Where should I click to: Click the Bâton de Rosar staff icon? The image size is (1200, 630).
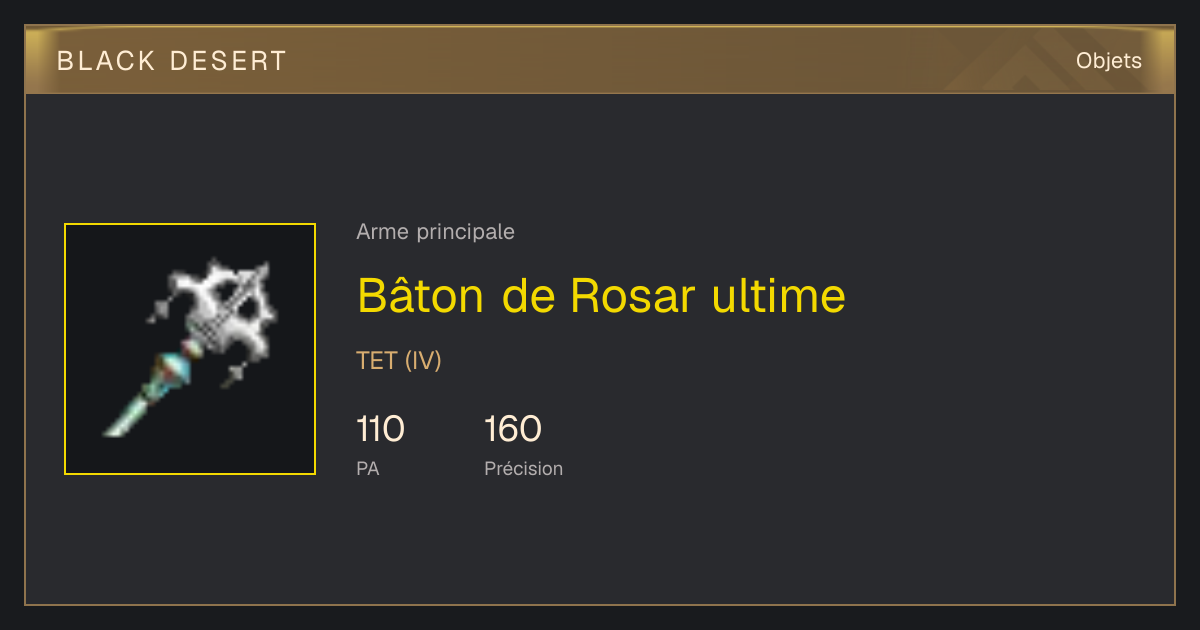pyautogui.click(x=190, y=348)
